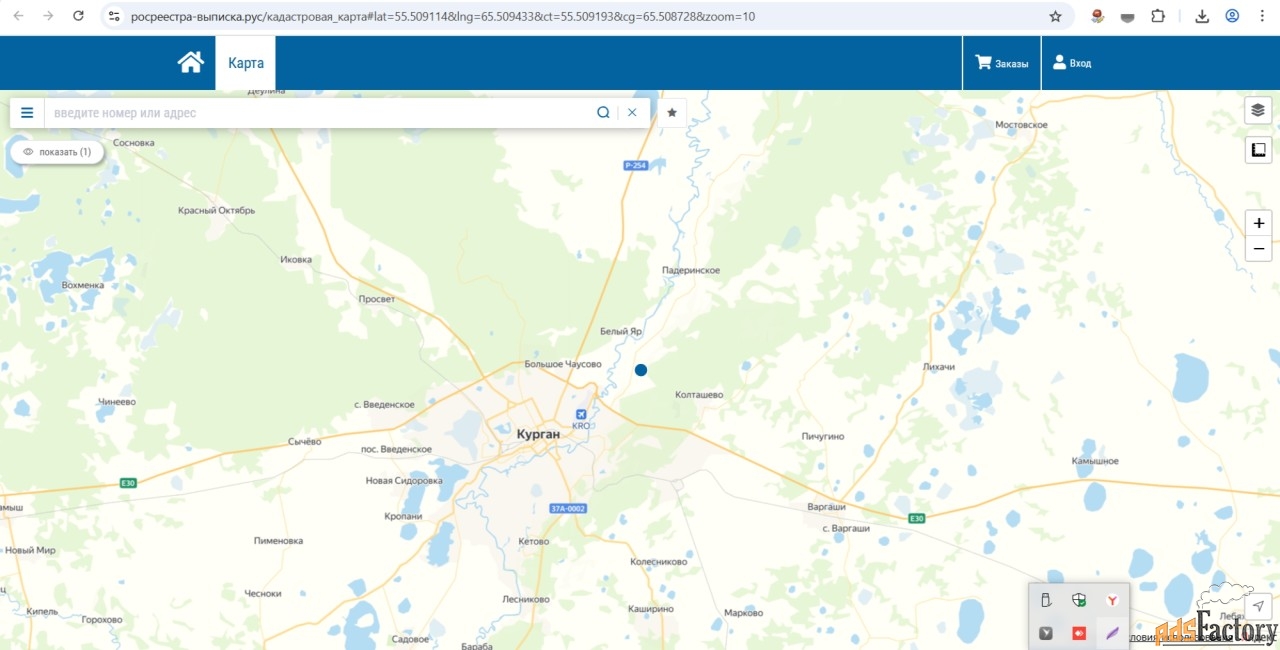
Task: Select the Большое Чаусово label on the map
Action: pyautogui.click(x=563, y=365)
